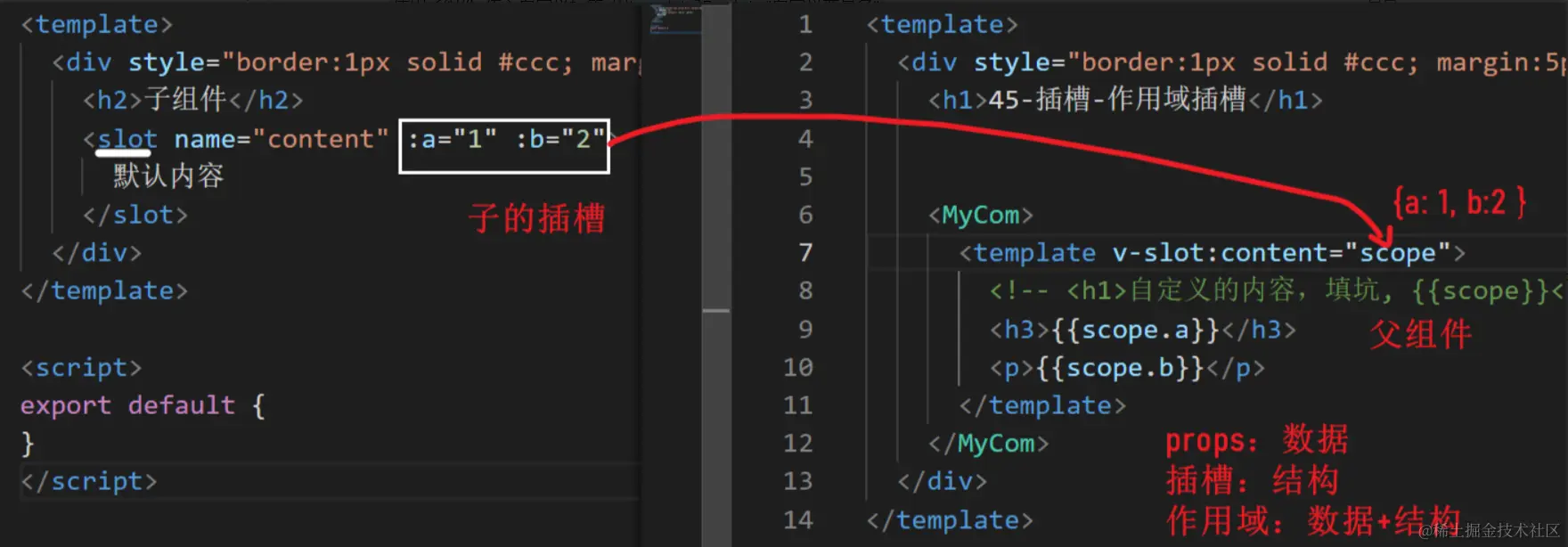Click the div style attribute in right editor

(x=1269, y=62)
